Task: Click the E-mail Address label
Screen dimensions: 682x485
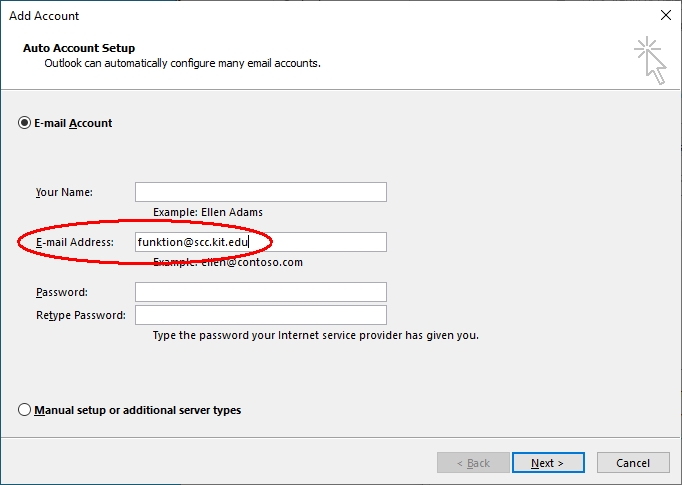Action: coord(74,242)
